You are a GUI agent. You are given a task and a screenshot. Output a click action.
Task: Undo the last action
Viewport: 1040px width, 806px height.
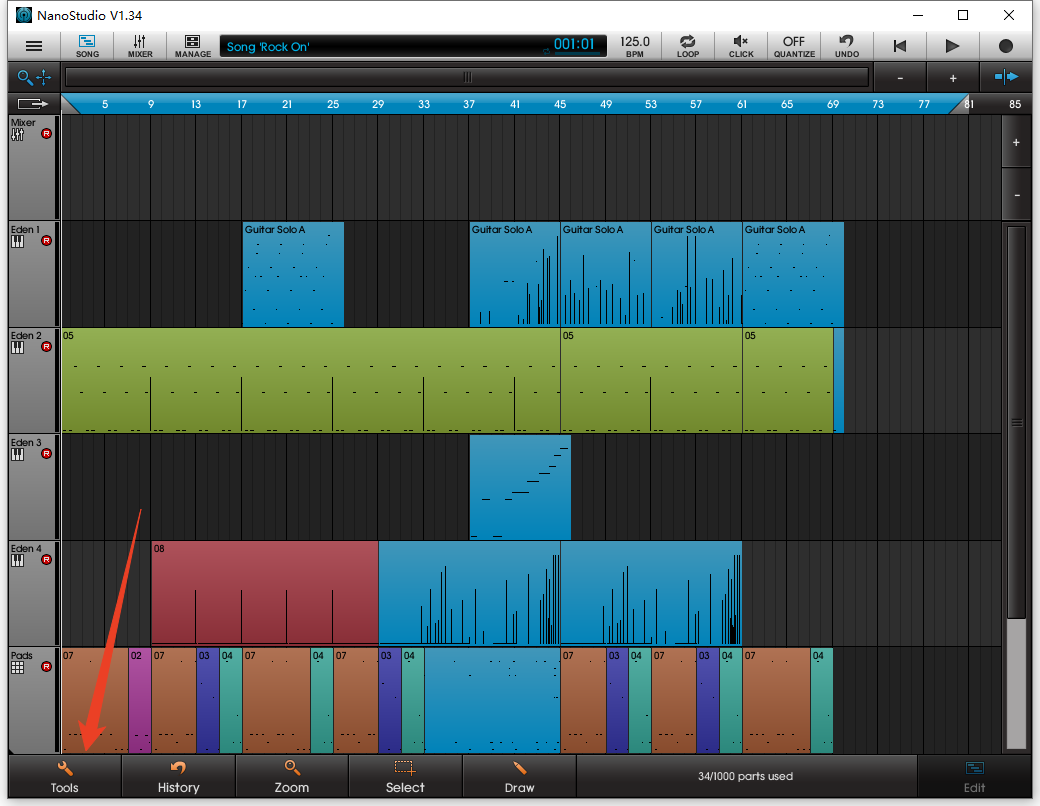coord(846,46)
